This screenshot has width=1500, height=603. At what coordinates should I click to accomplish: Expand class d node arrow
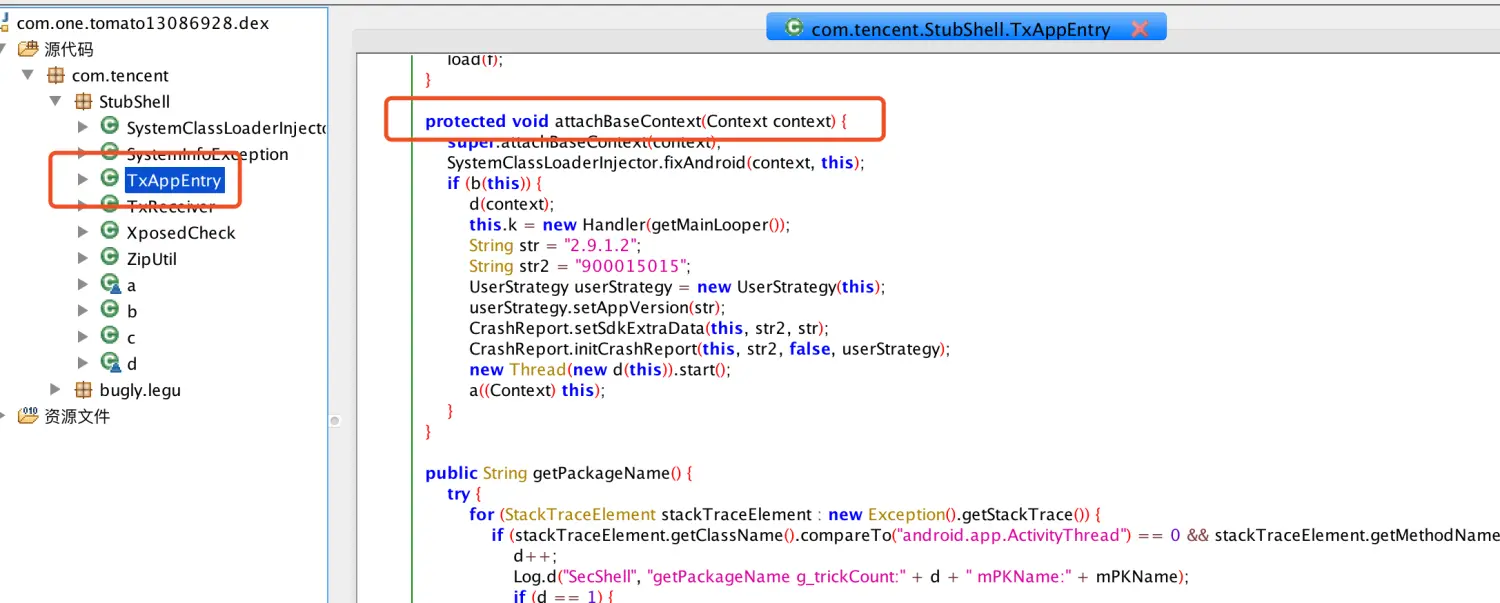pyautogui.click(x=83, y=363)
